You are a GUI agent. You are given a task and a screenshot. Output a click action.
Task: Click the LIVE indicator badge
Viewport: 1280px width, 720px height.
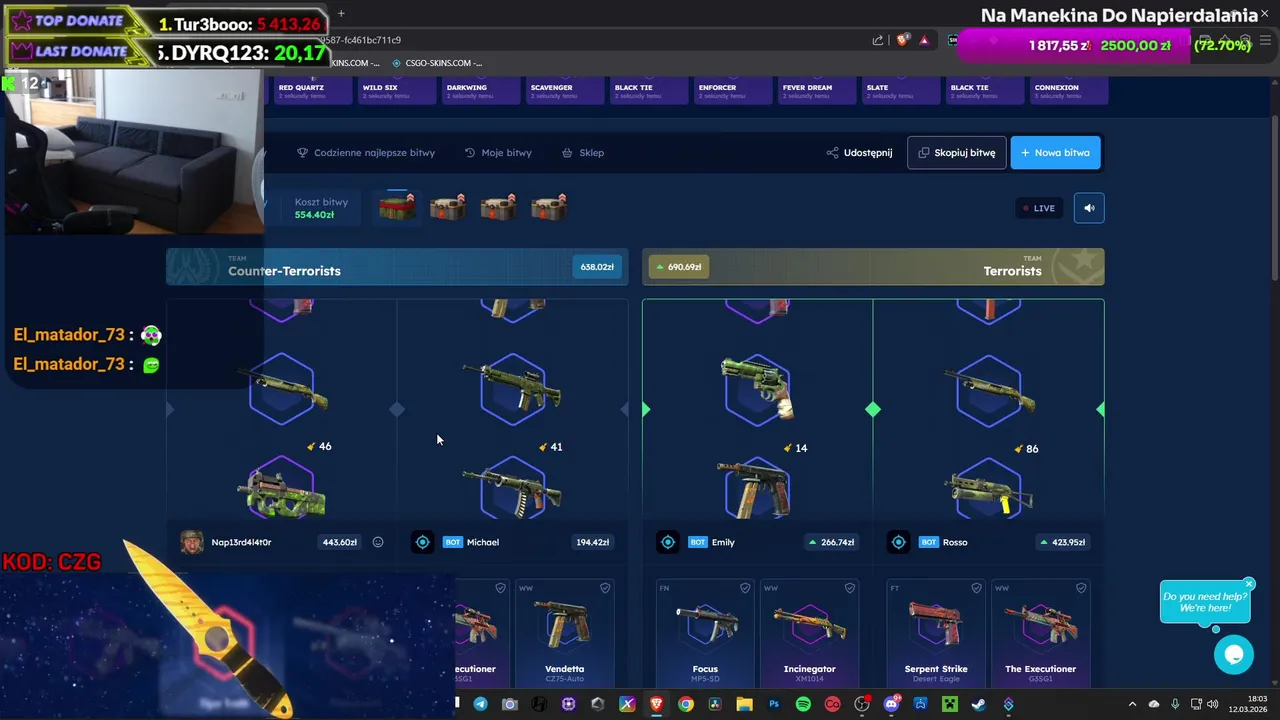coord(1039,208)
